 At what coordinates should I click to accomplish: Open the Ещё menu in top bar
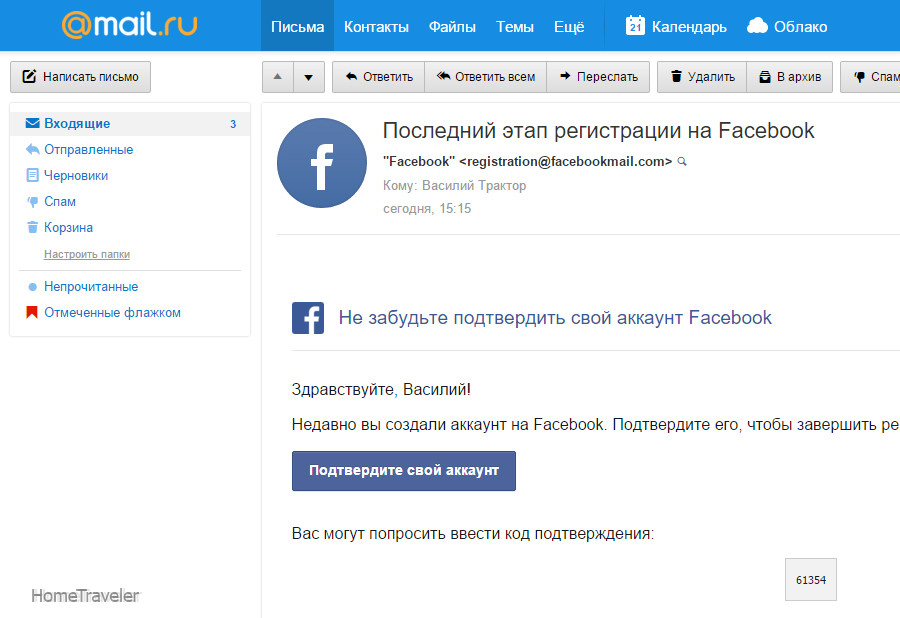[x=569, y=26]
